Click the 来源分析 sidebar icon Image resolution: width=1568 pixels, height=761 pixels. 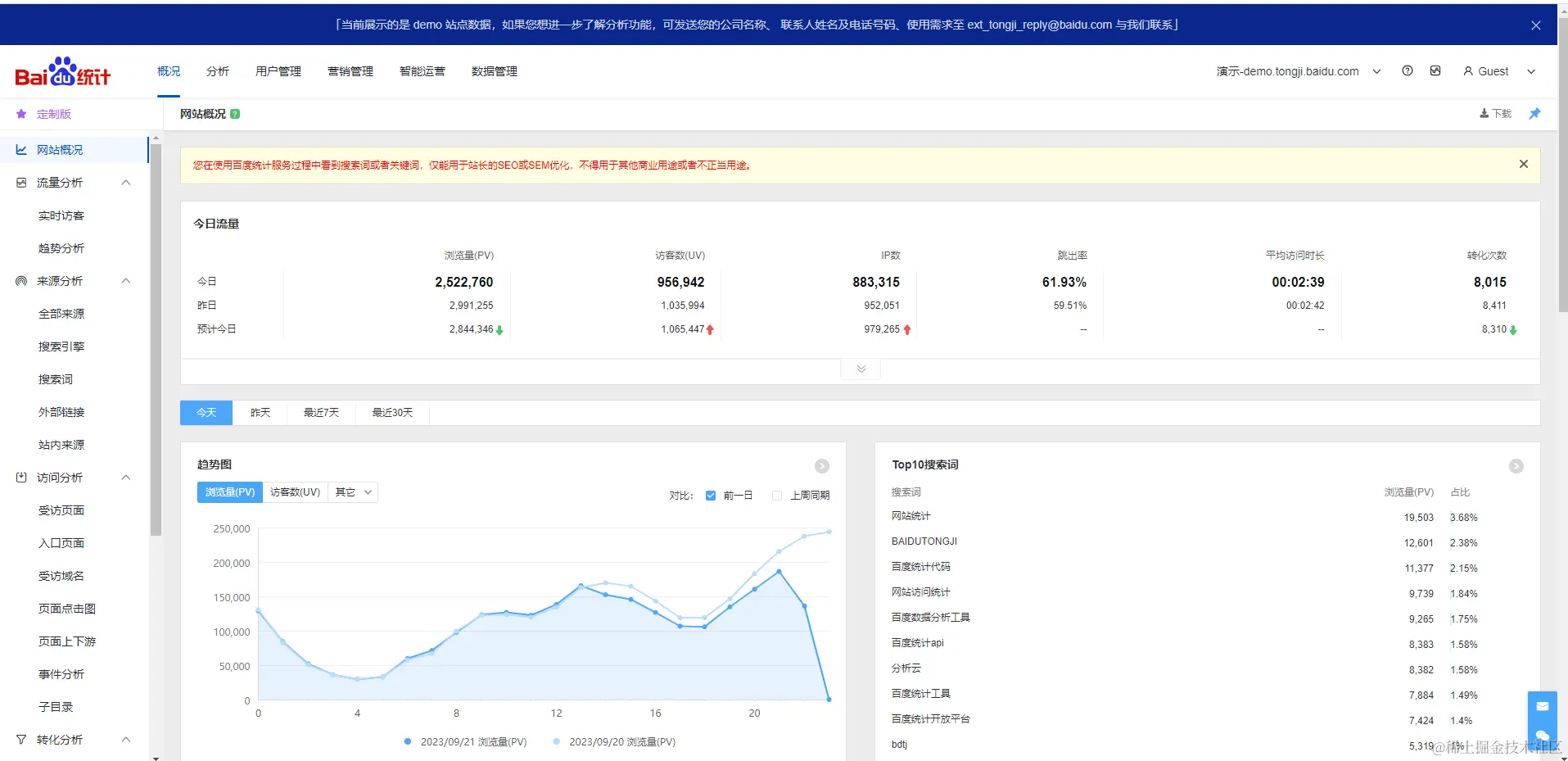pos(21,281)
